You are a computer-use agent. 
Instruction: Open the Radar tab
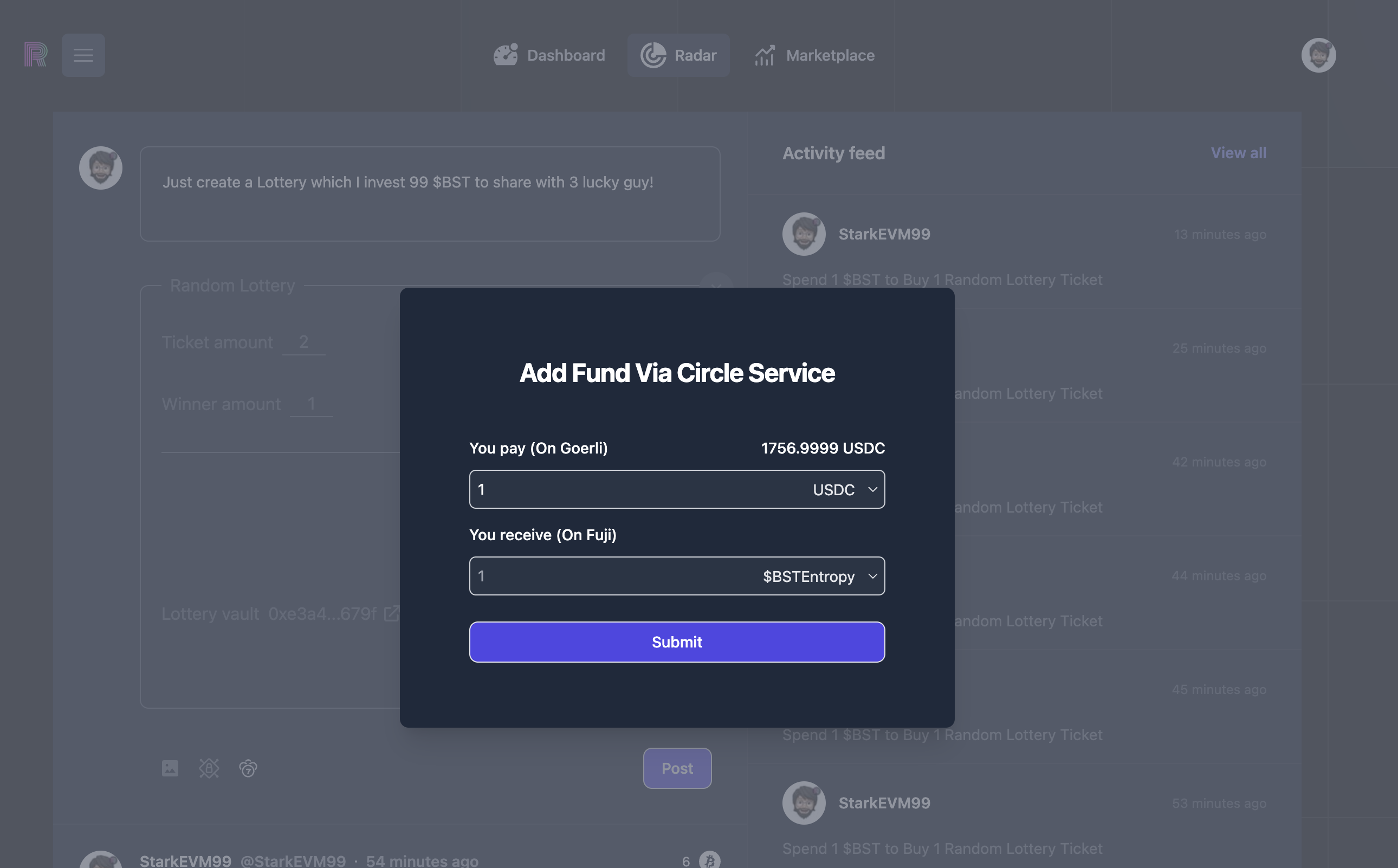[x=678, y=55]
